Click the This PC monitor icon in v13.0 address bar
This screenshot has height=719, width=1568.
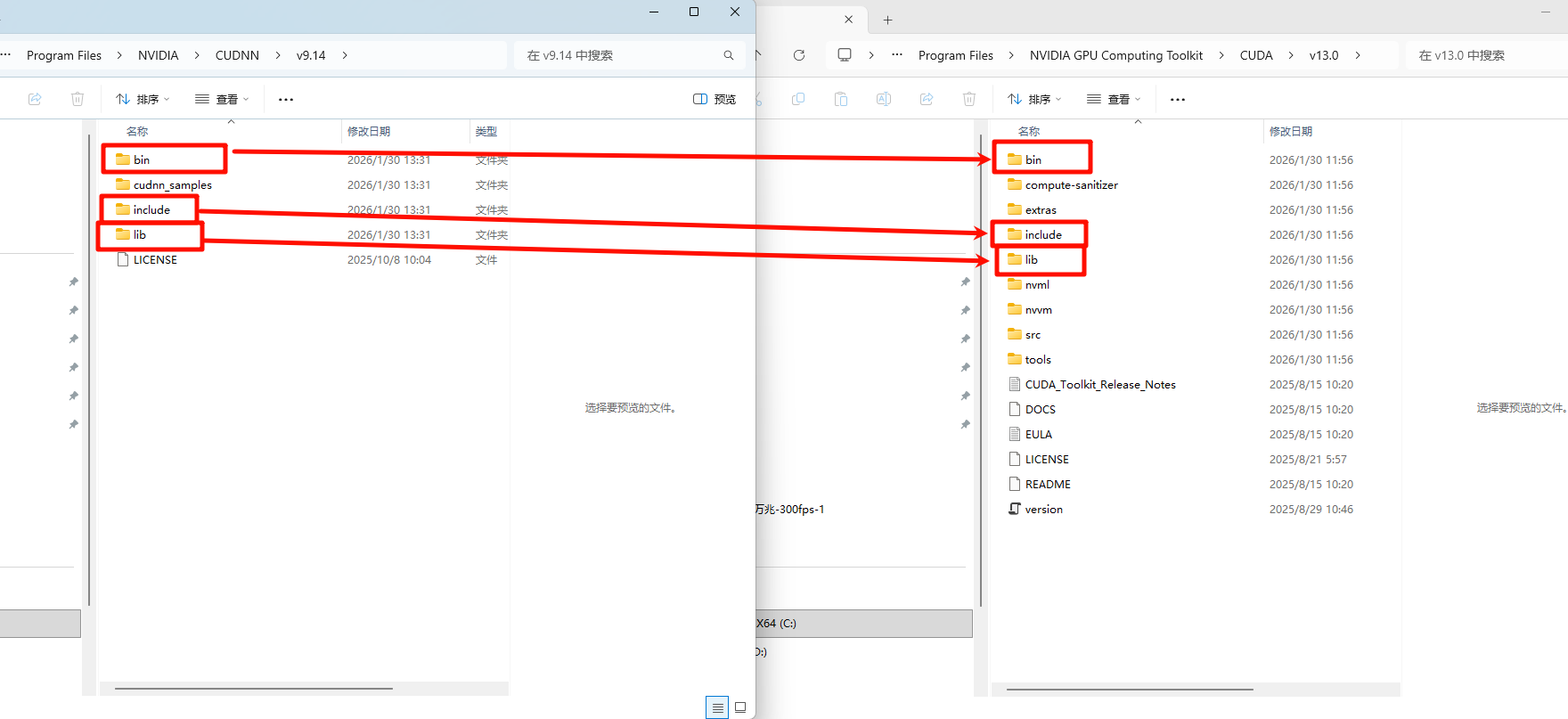pos(845,55)
